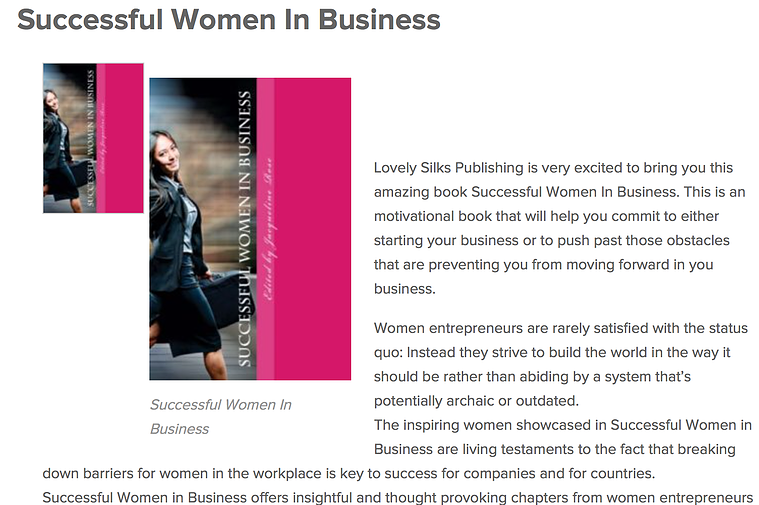Screen dimensions: 759x505
Task: Click the "Successful Women In Business" page heading
Action: click(228, 20)
